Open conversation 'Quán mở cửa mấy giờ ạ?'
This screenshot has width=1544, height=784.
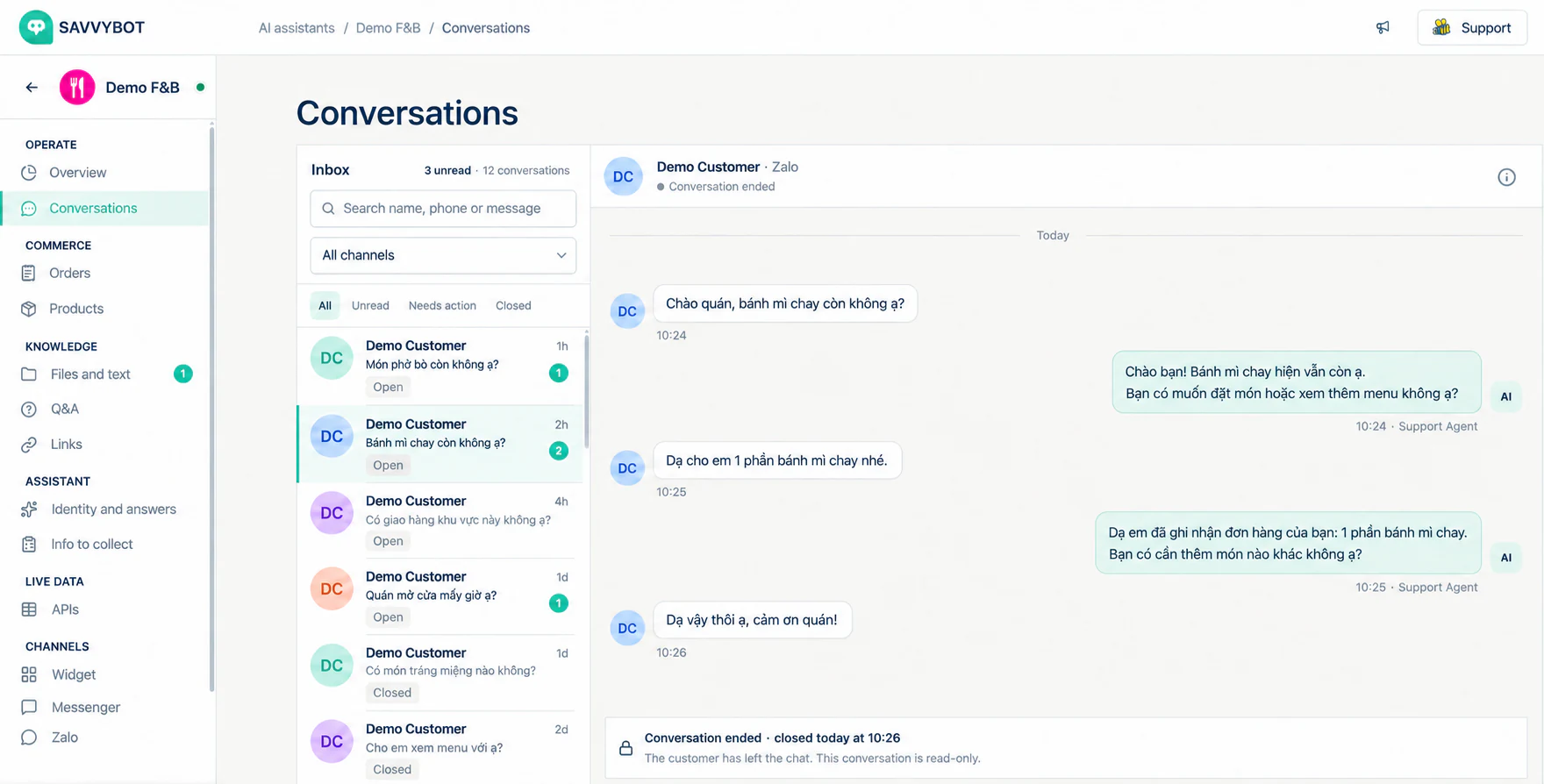click(440, 596)
